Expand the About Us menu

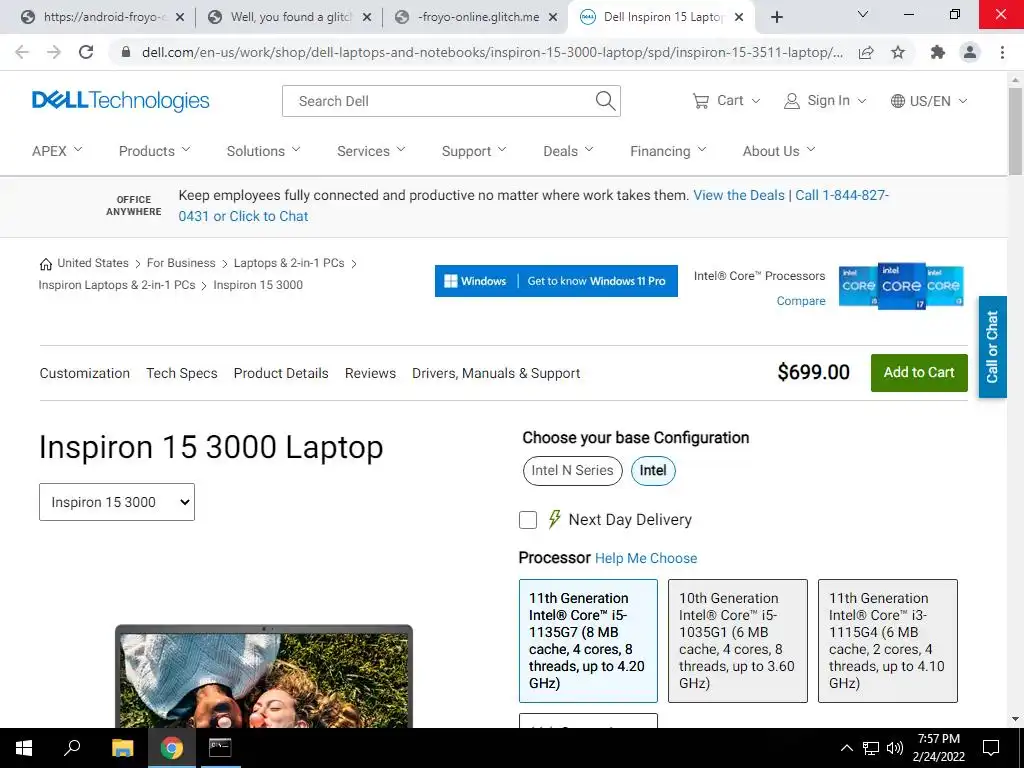tap(779, 151)
